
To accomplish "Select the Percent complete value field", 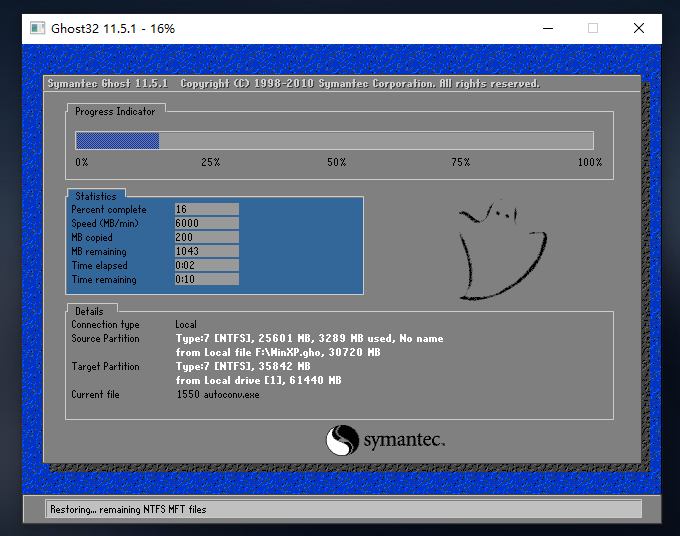I will tap(206, 210).
